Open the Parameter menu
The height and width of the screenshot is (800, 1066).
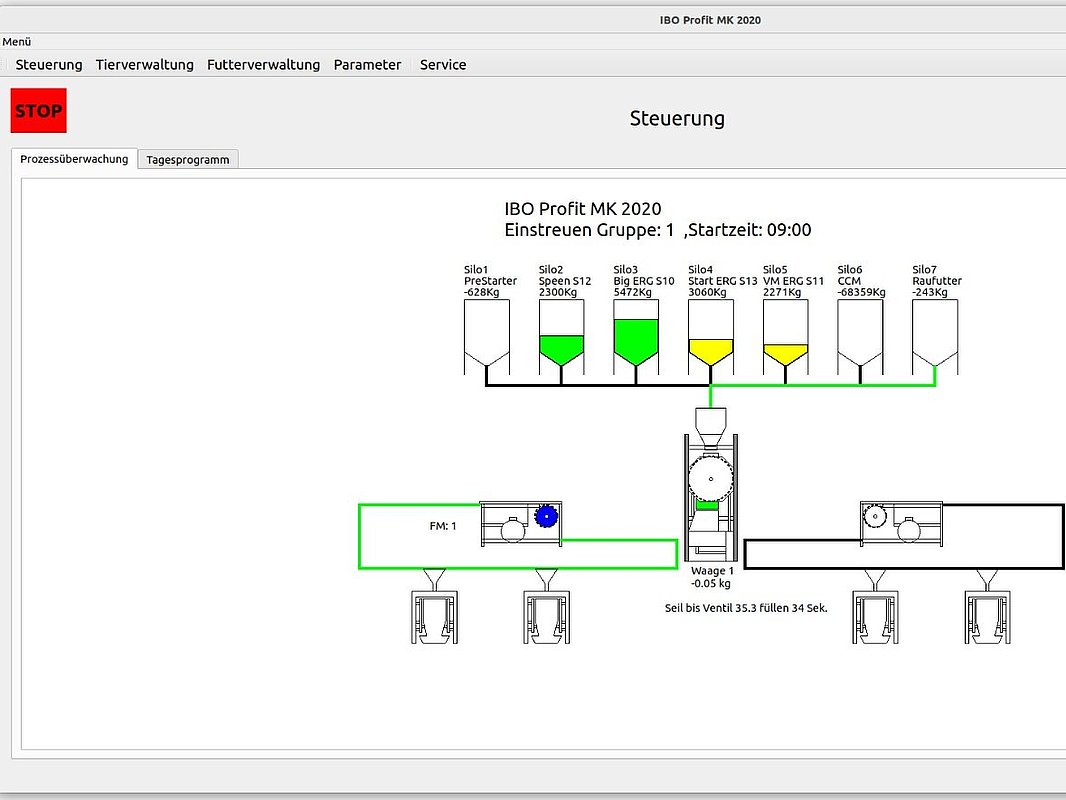367,65
